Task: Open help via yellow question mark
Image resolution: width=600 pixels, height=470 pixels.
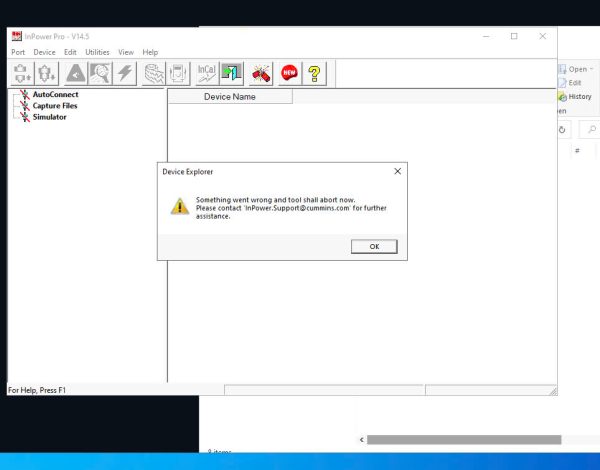Action: (315, 73)
